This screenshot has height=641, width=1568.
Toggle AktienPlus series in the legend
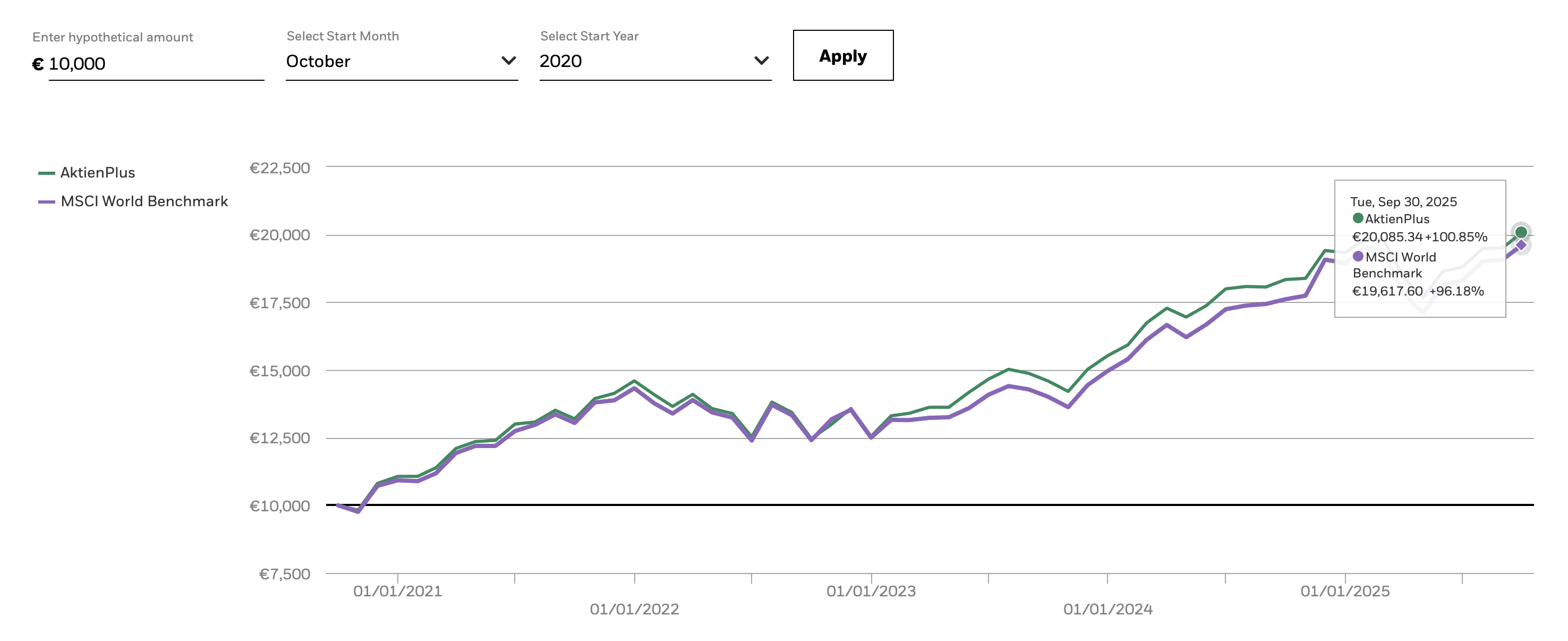[x=97, y=173]
